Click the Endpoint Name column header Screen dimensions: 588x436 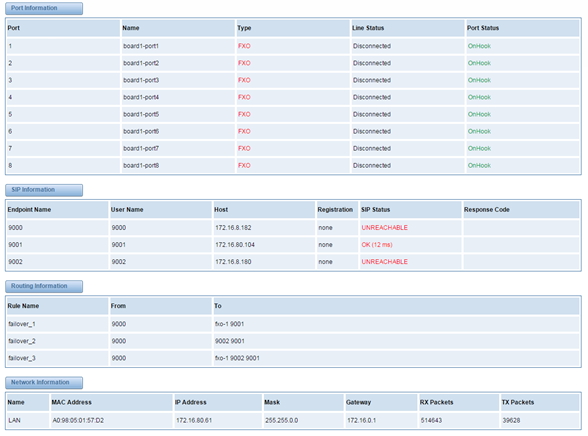tap(29, 210)
